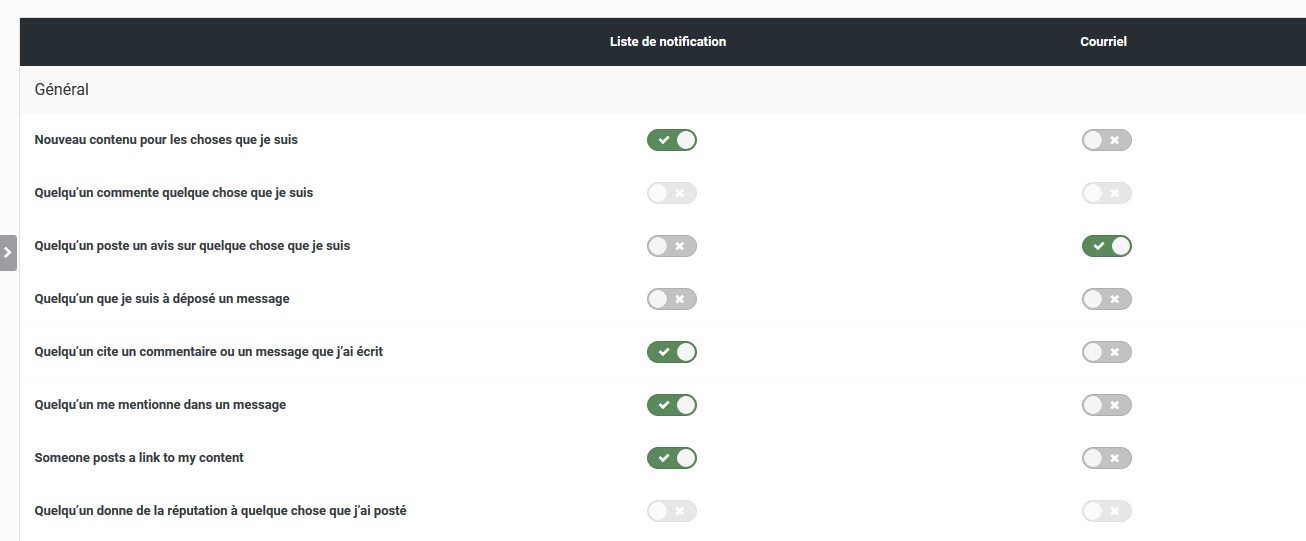This screenshot has height=541, width=1306.
Task: Click the 'Courriel' column header
Action: 1103,42
